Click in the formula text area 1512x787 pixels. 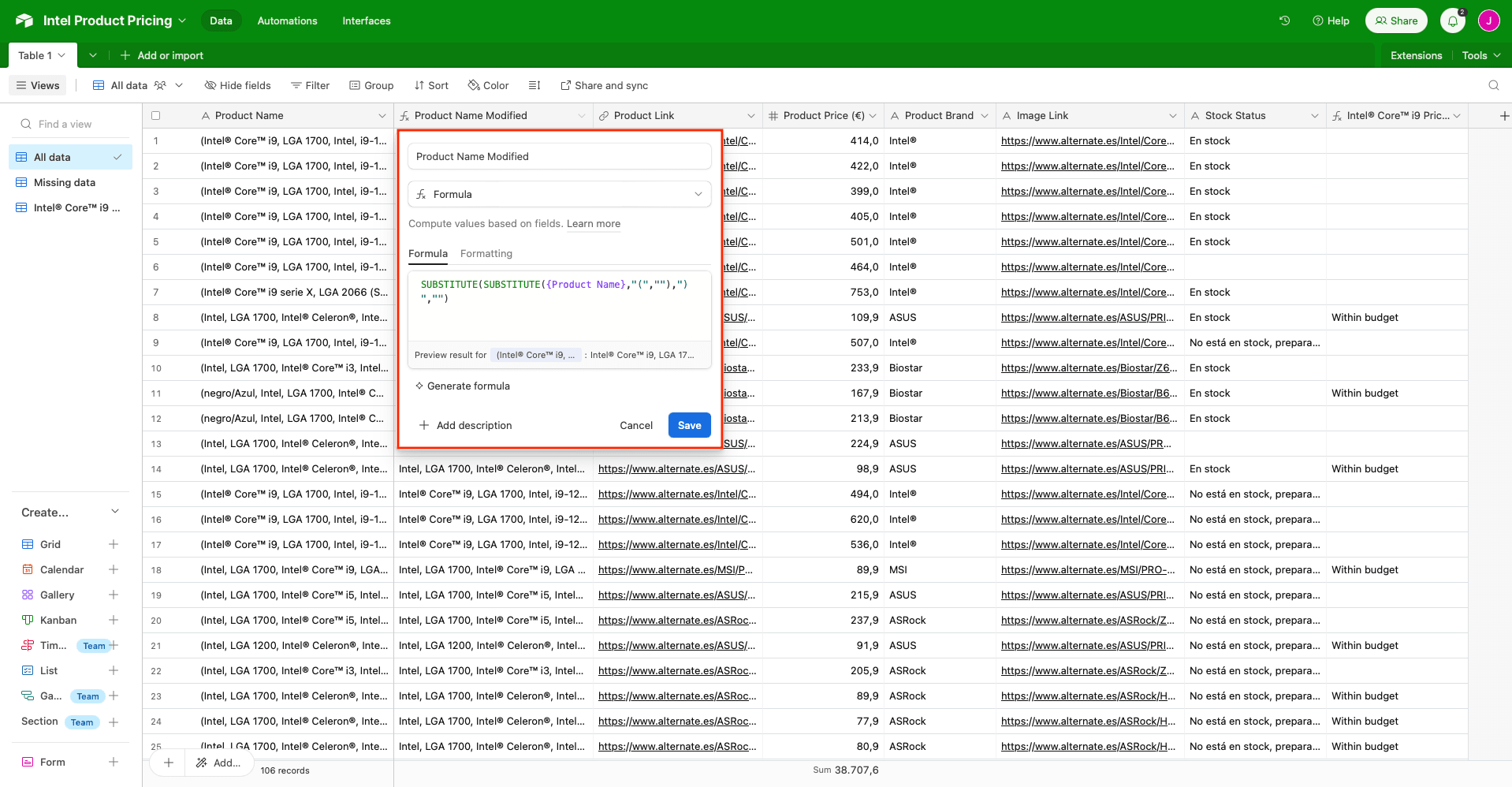click(x=559, y=306)
